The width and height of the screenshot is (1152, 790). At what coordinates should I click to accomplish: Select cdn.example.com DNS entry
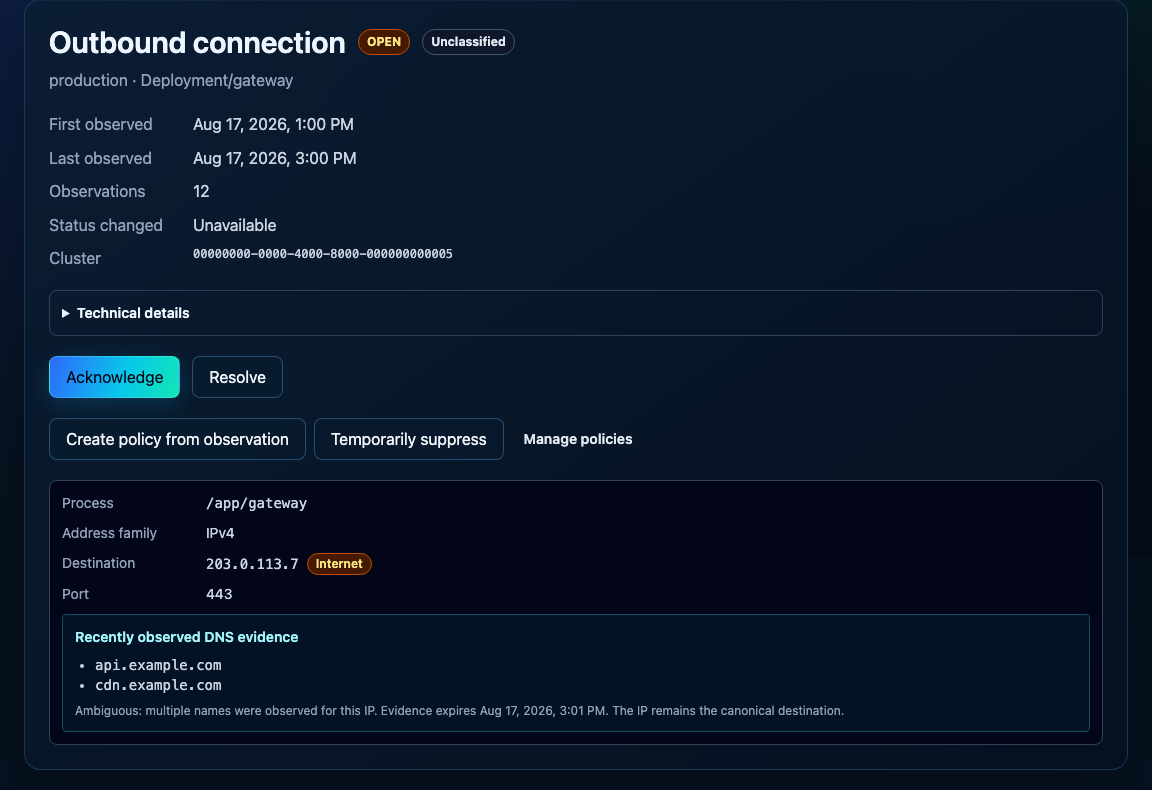(x=158, y=685)
